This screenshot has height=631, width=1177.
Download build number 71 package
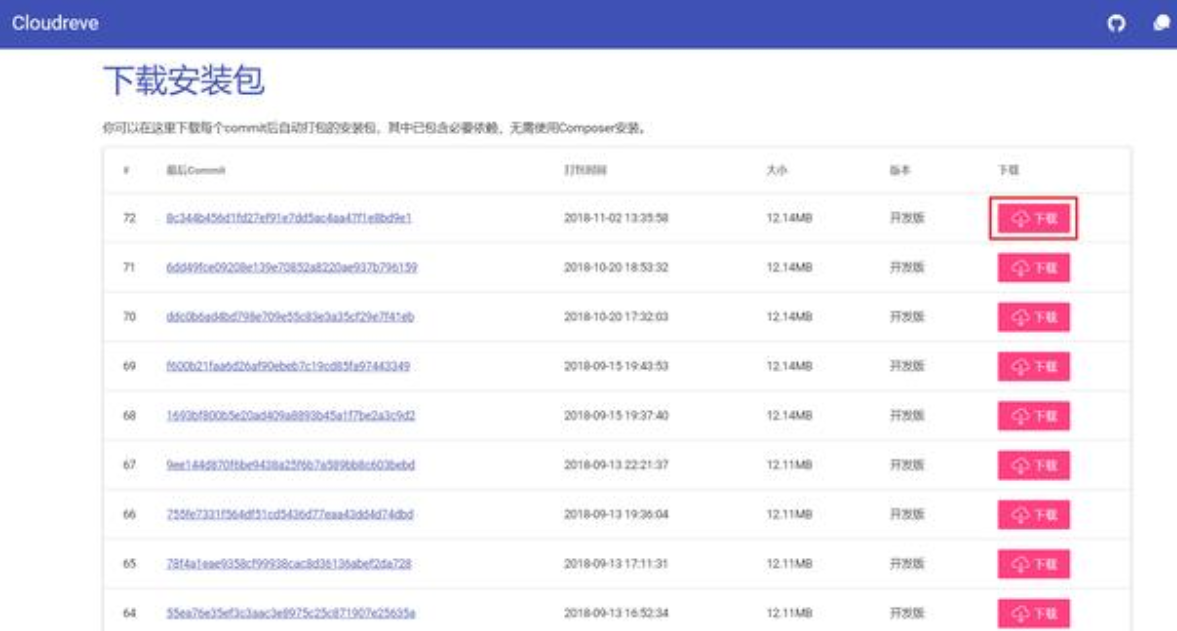[x=1033, y=268]
